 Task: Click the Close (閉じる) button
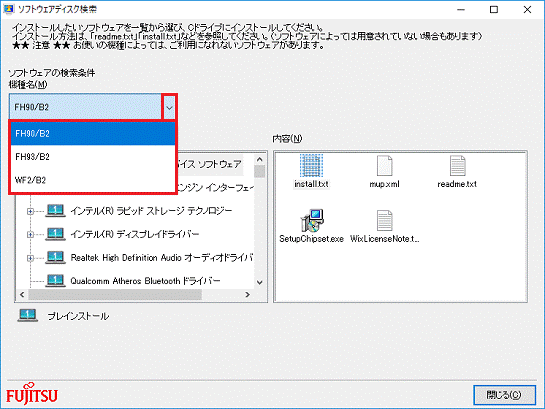pyautogui.click(x=504, y=395)
